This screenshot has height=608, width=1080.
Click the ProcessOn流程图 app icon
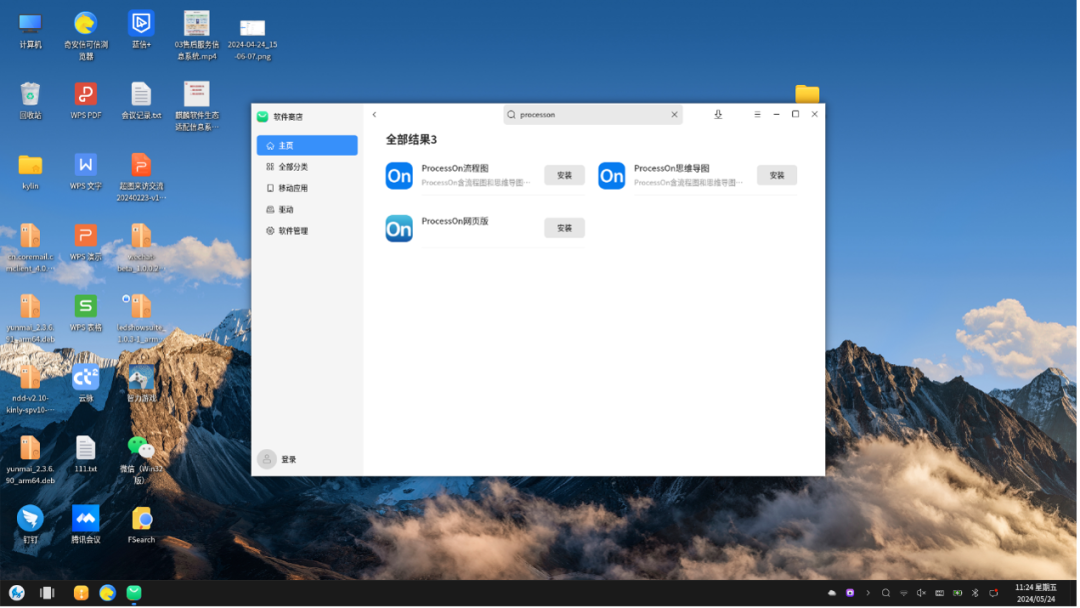399,176
